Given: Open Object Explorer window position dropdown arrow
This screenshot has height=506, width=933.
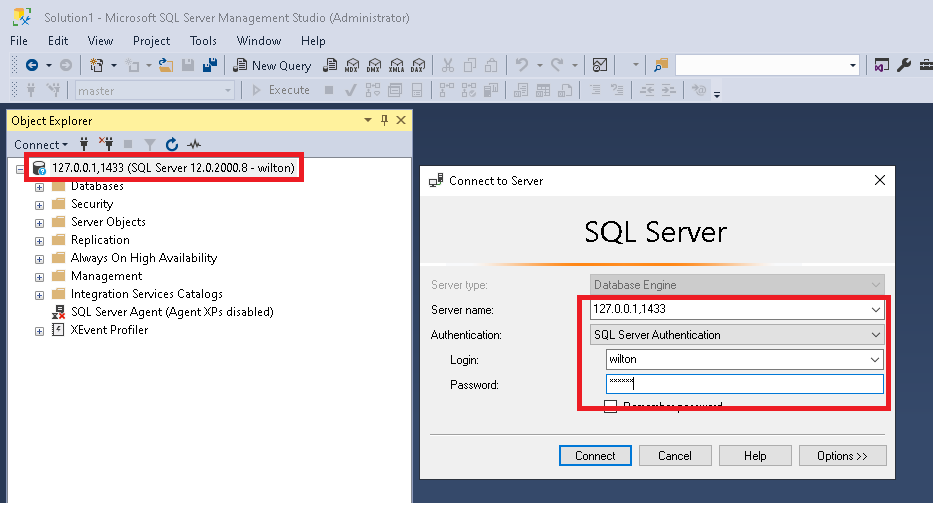Looking at the screenshot, I should 368,120.
